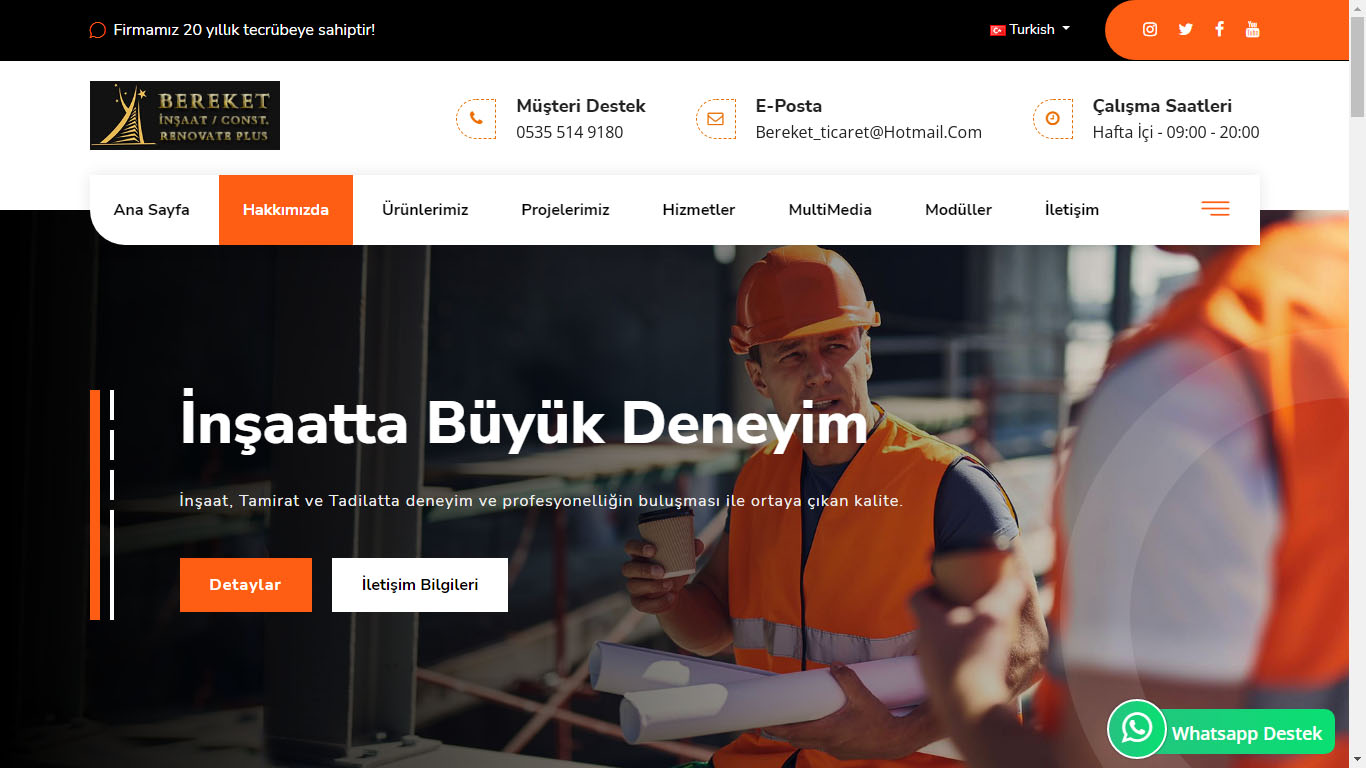Viewport: 1366px width, 768px height.
Task: Click the Bereket İnşaat logo
Action: tap(185, 115)
